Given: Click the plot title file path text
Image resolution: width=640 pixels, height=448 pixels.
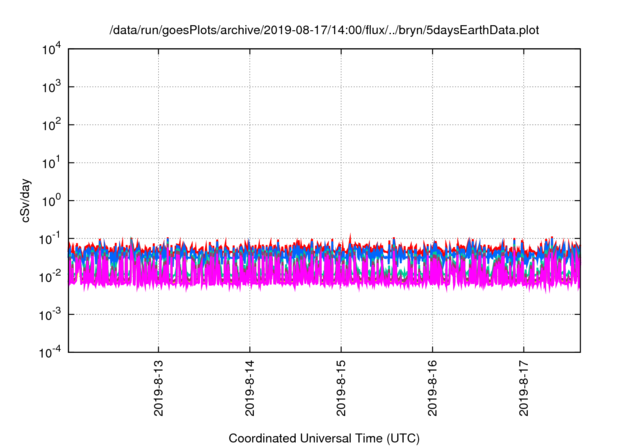Looking at the screenshot, I should click(x=324, y=30).
